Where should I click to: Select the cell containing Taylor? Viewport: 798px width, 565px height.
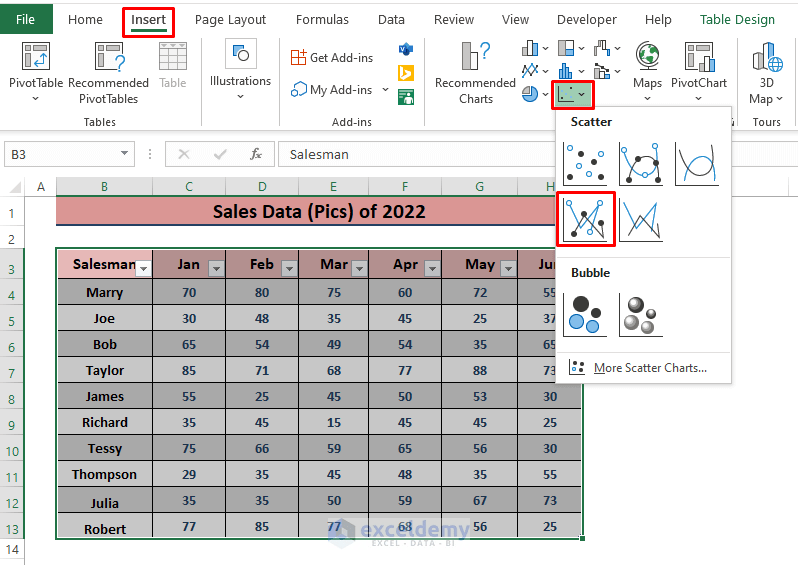[x=104, y=370]
